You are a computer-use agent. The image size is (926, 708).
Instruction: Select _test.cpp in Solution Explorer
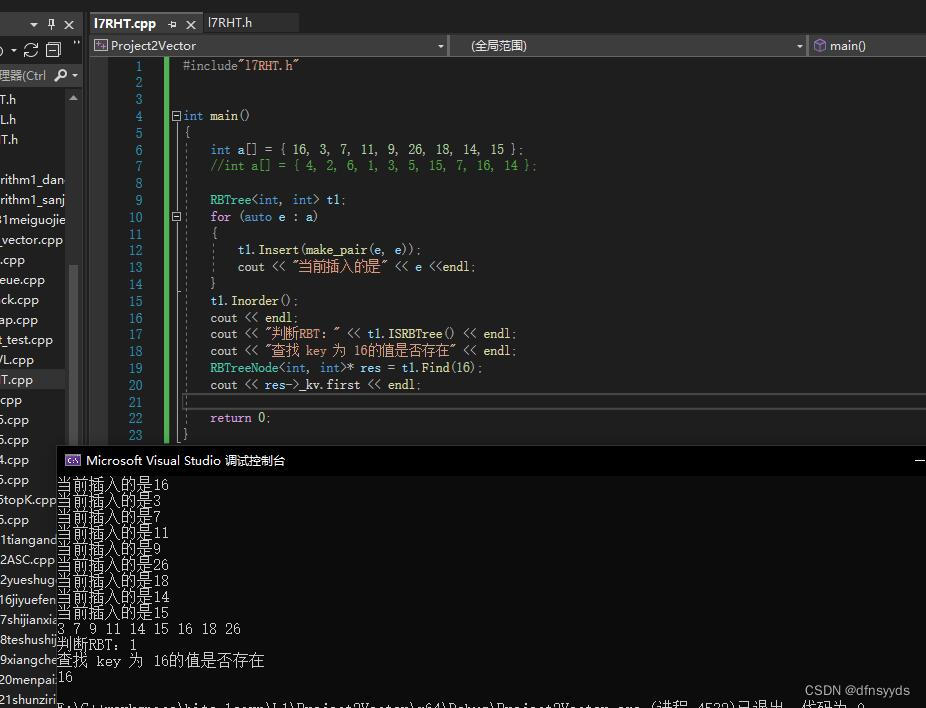click(27, 340)
